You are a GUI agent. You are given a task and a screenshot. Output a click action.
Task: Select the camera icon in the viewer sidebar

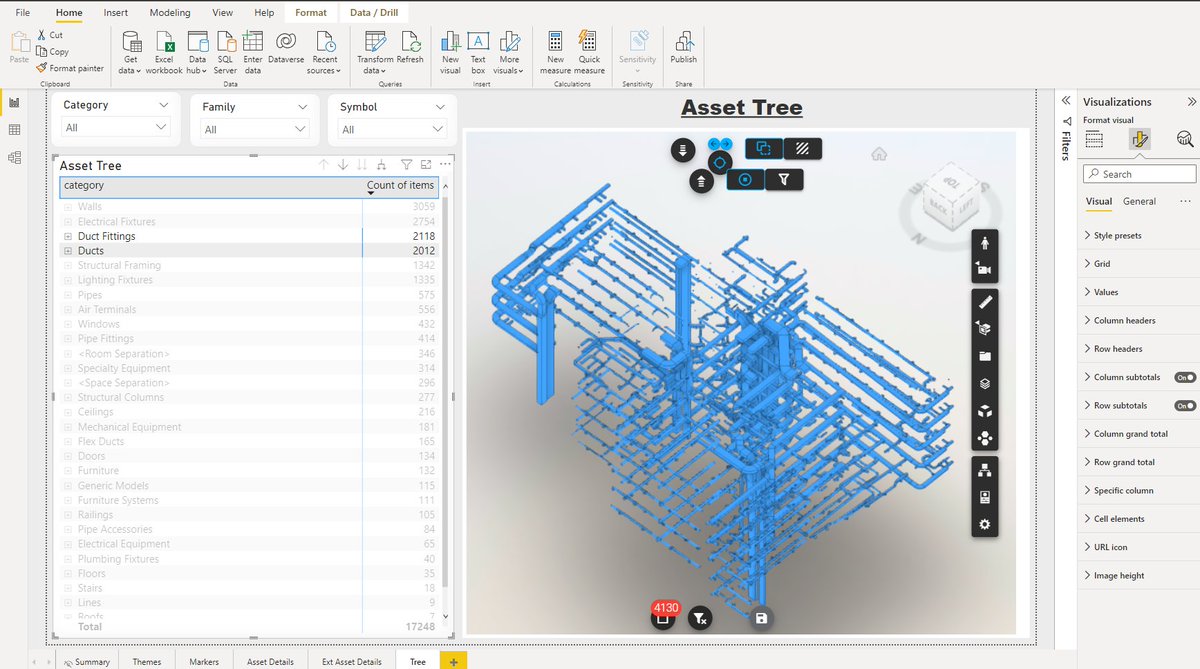pyautogui.click(x=985, y=268)
